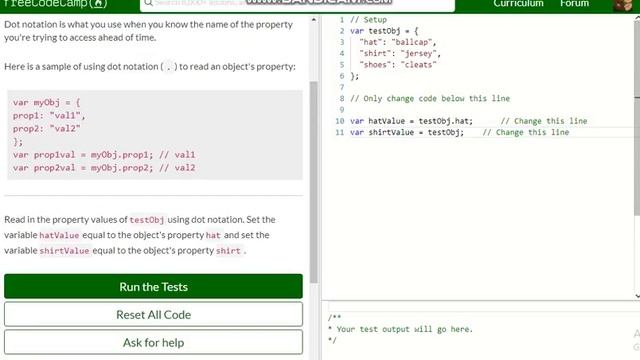Click line 11 'var shirtValue = testObj;'
640x360 pixels.
point(407,132)
